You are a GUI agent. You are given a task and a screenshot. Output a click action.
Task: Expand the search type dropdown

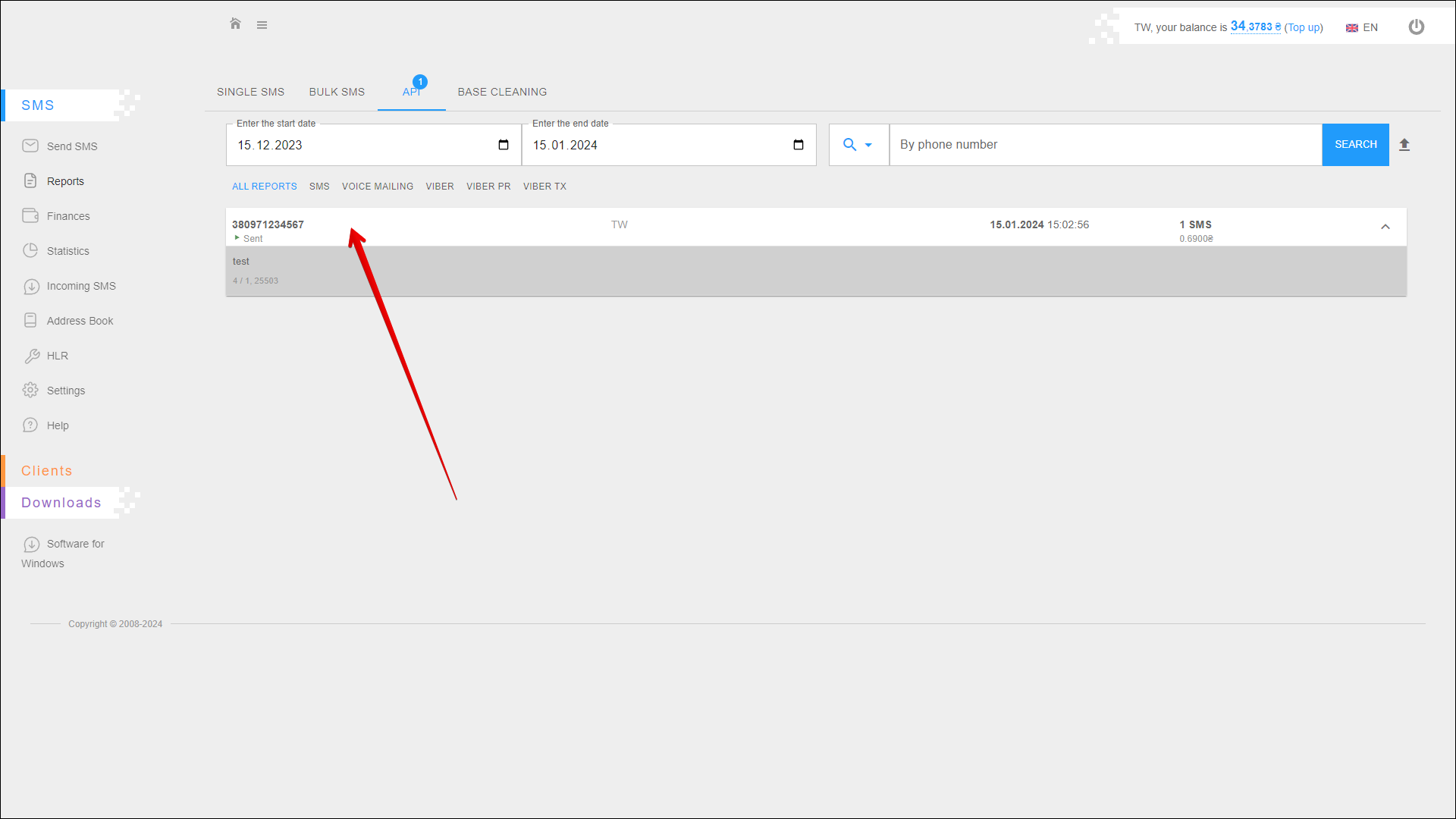(x=858, y=145)
